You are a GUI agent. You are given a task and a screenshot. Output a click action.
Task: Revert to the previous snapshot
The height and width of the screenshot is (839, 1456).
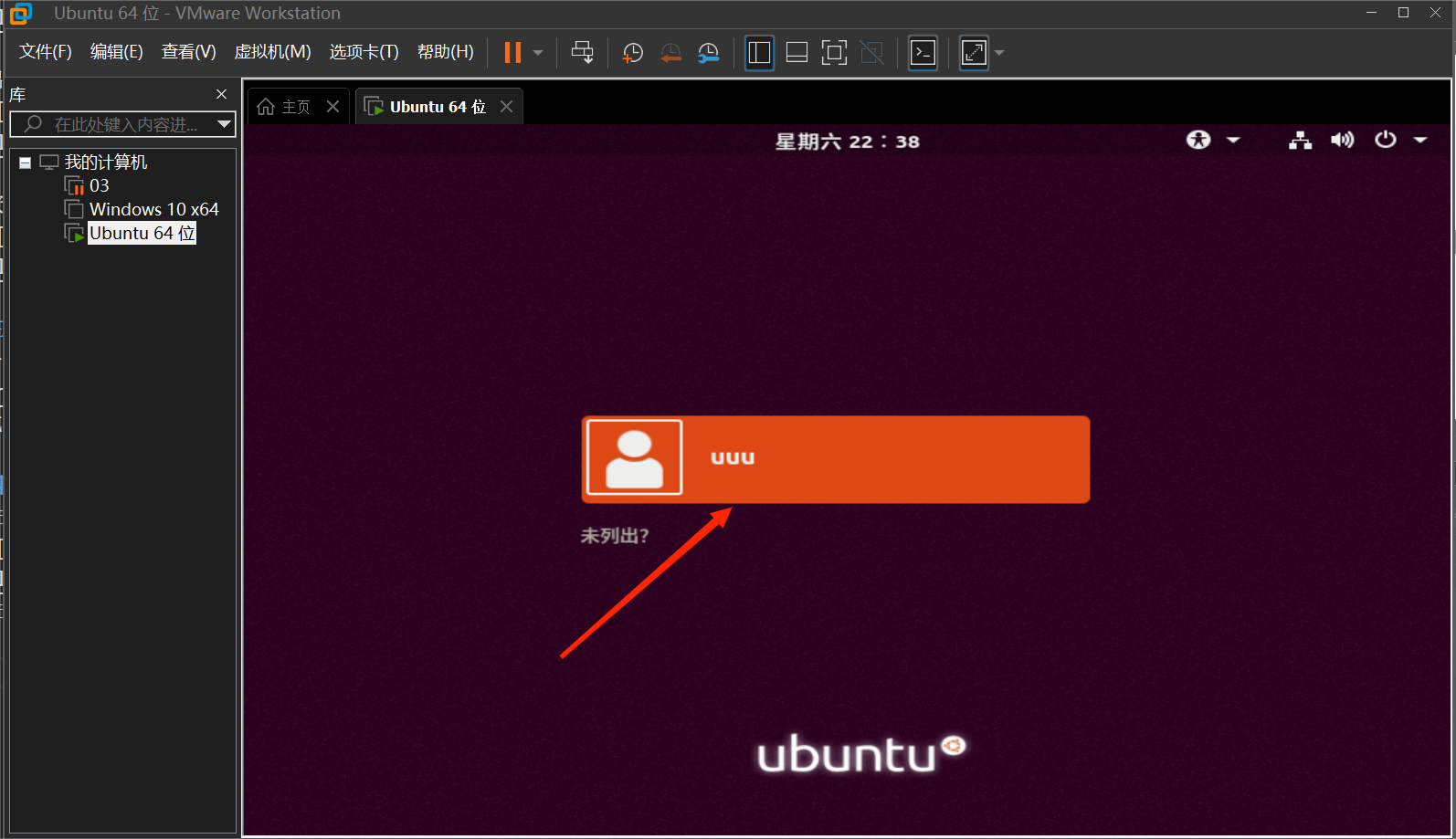(x=670, y=53)
